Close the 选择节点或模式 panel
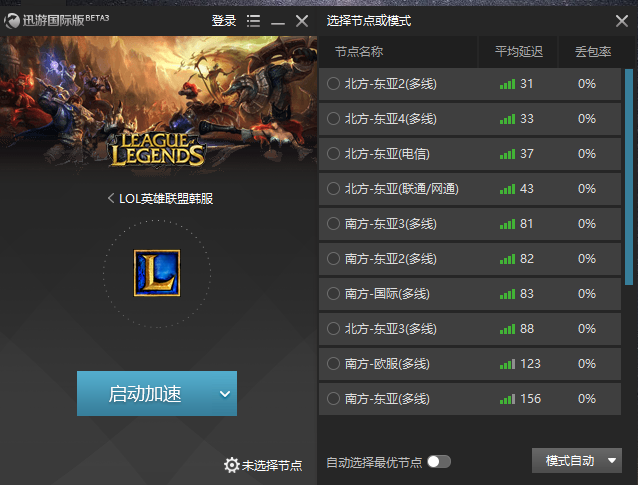 [x=622, y=21]
